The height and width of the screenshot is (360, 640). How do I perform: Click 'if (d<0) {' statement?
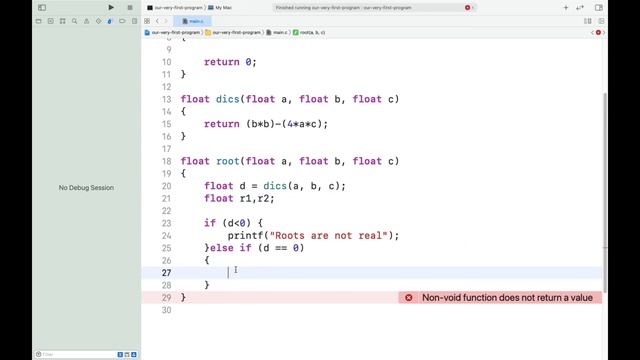tap(233, 223)
